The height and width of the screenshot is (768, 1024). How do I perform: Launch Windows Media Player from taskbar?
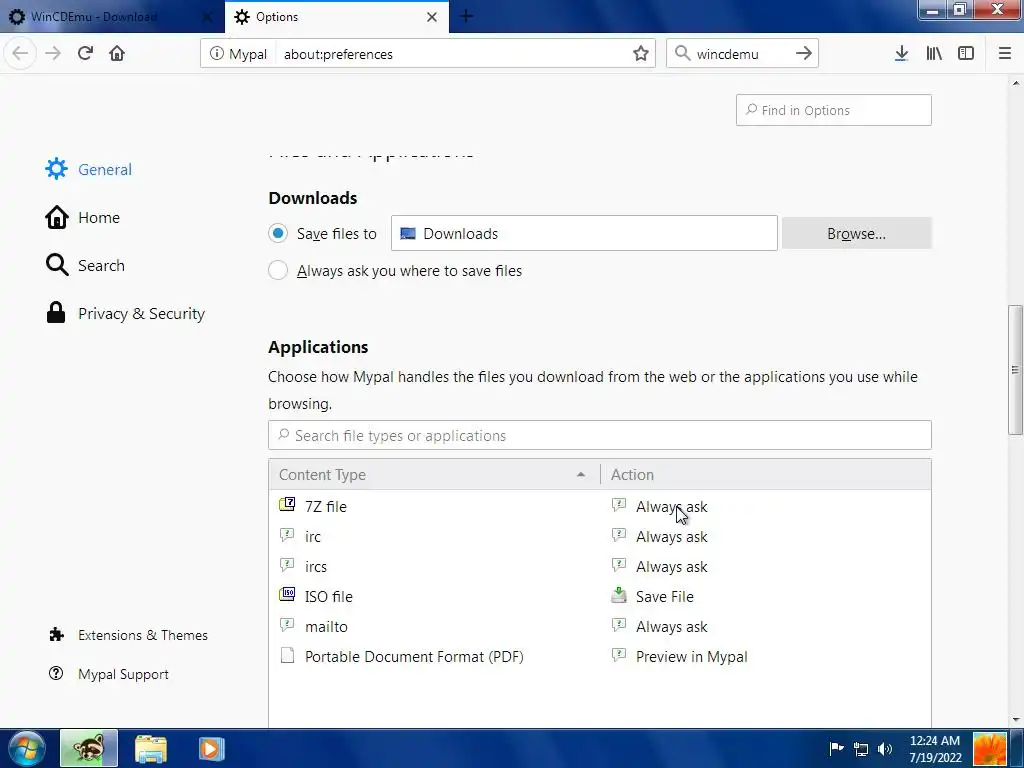[x=211, y=748]
